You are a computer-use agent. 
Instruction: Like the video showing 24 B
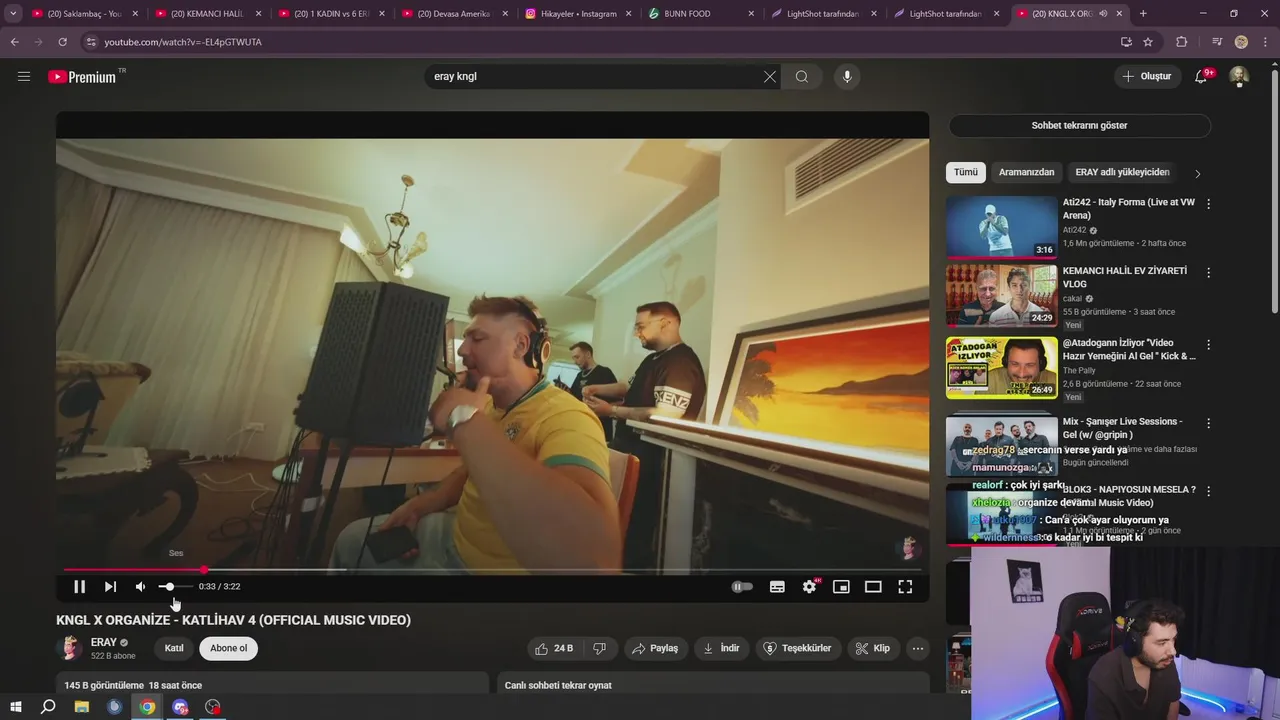click(555, 648)
